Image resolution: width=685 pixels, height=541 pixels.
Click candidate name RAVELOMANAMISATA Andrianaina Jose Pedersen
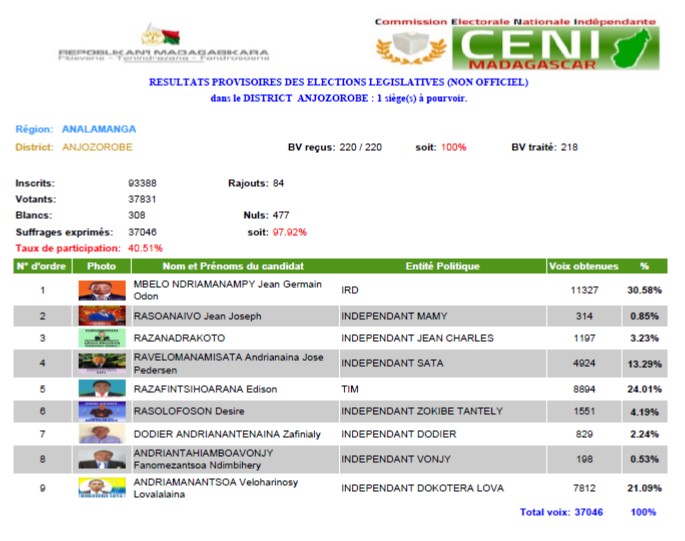(x=228, y=364)
